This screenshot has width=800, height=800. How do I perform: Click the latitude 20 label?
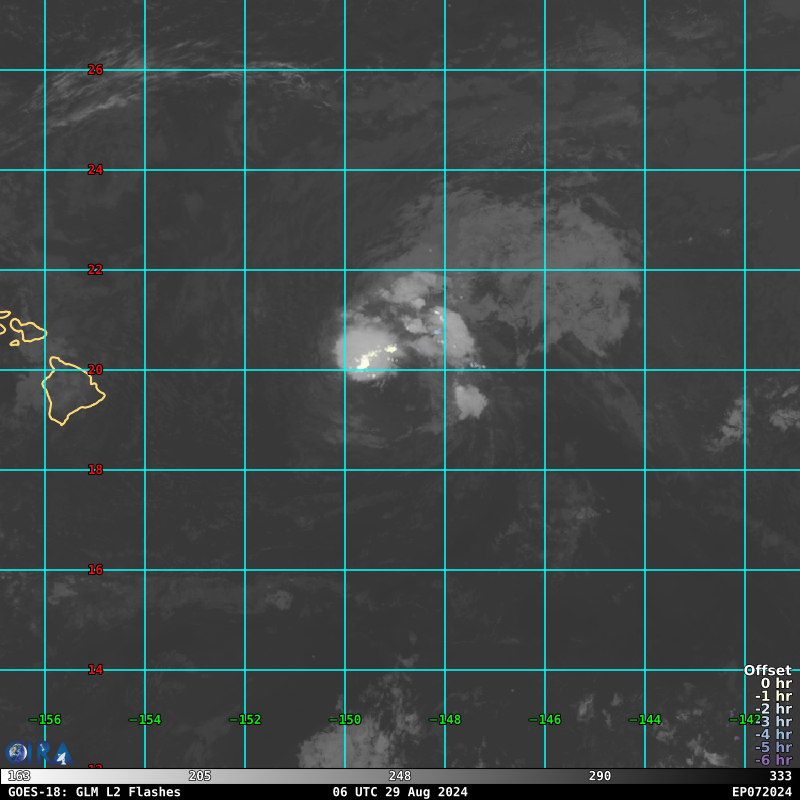95,370
